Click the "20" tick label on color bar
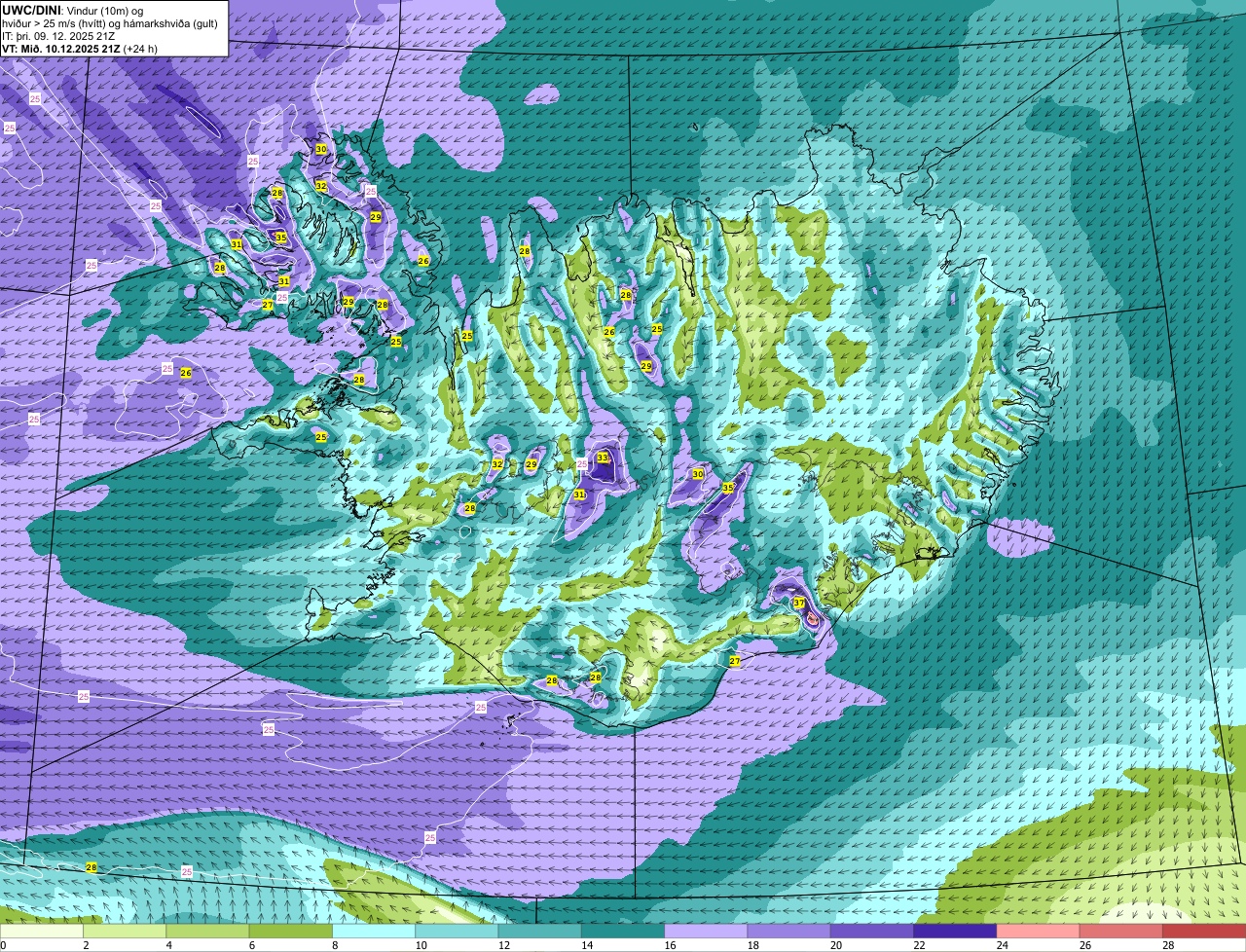This screenshot has height=952, width=1246. pyautogui.click(x=835, y=945)
